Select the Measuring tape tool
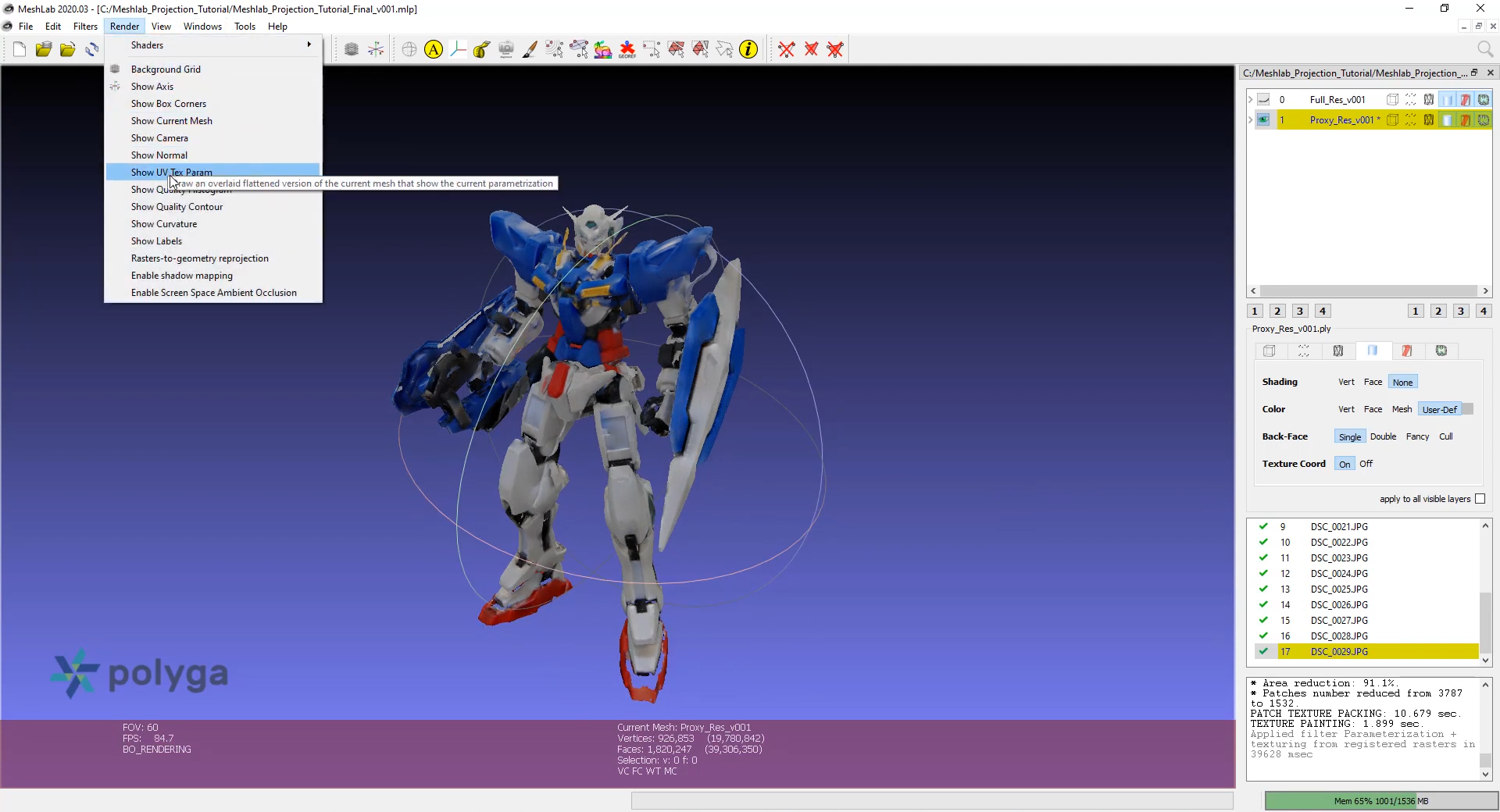The width and height of the screenshot is (1500, 812). 482,50
